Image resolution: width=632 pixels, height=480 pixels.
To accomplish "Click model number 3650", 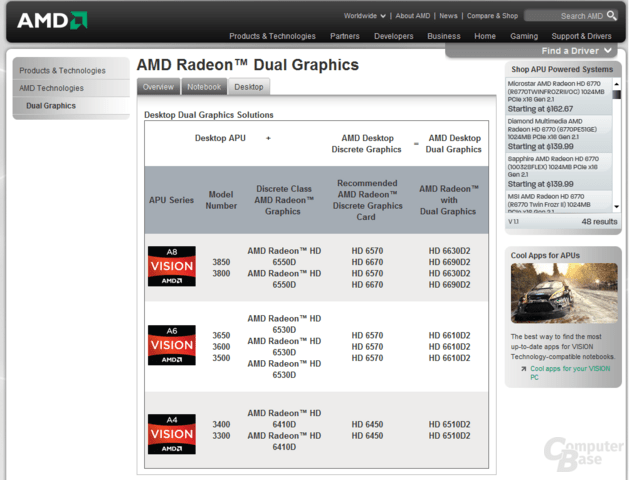I will pyautogui.click(x=221, y=335).
